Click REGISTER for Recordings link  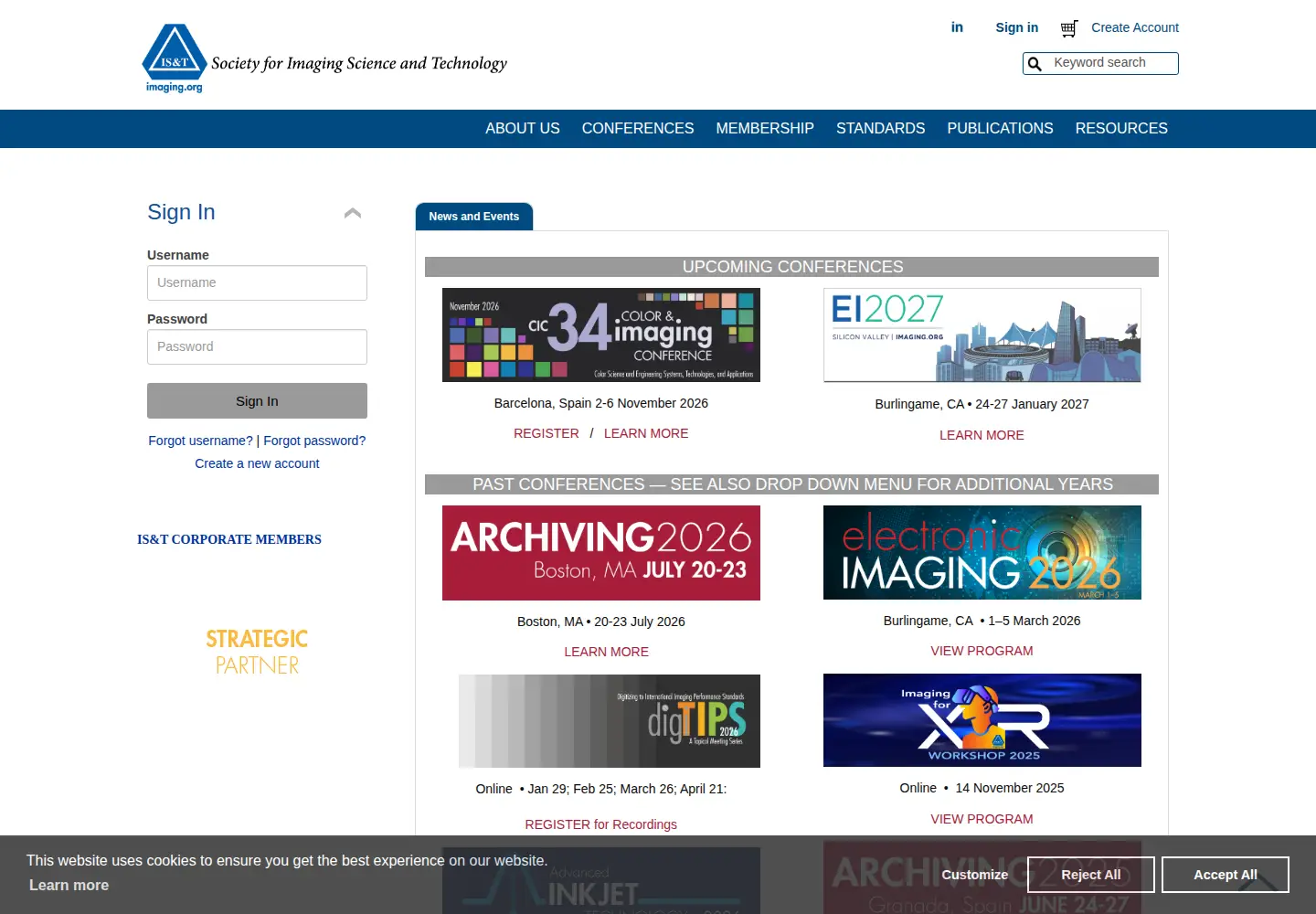[601, 824]
